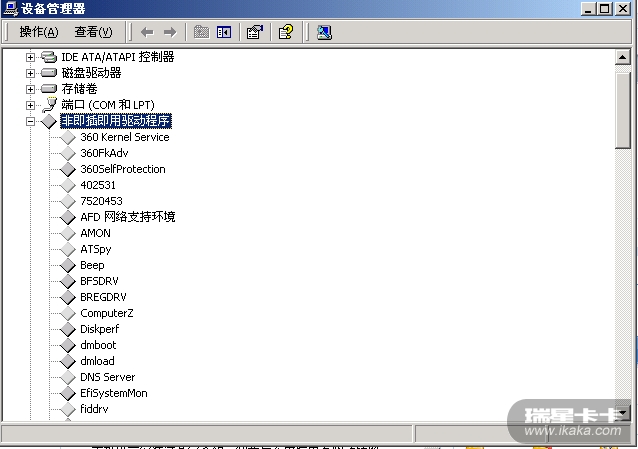
Task: Click the diamond icon beside BFSDRV
Action: click(x=68, y=281)
